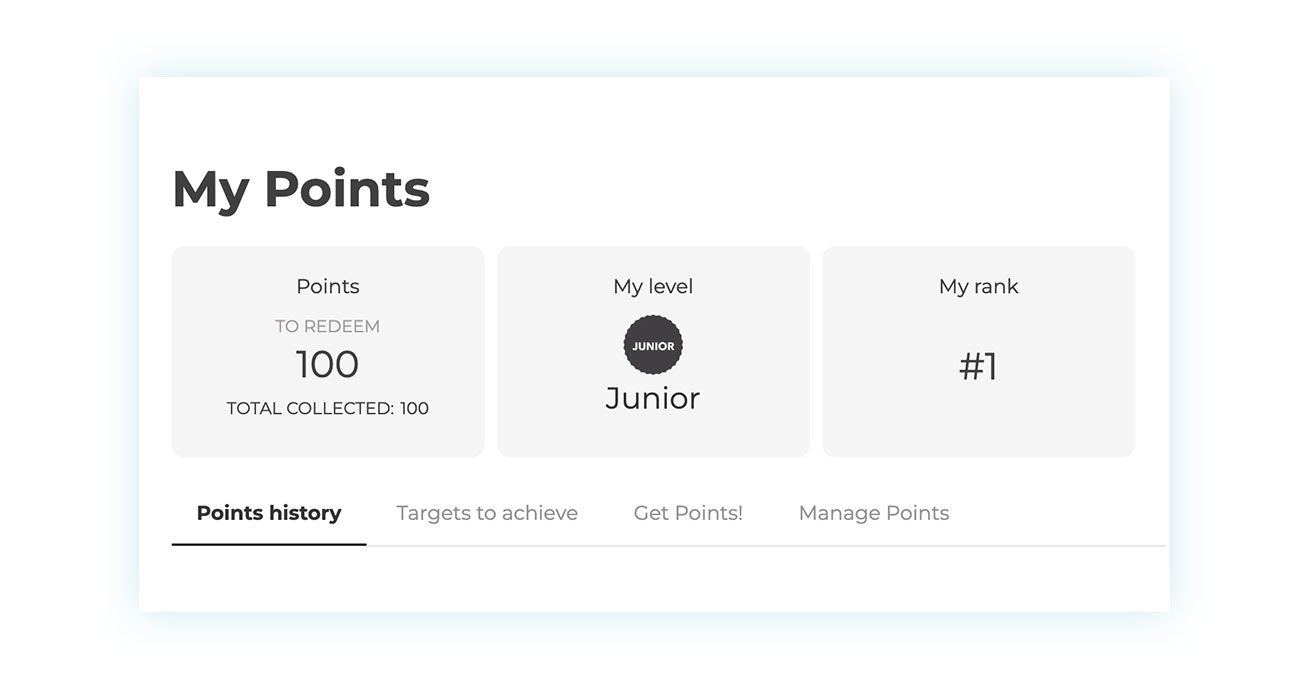Switch to the Targets to achieve tab
The image size is (1300, 693).
(487, 513)
